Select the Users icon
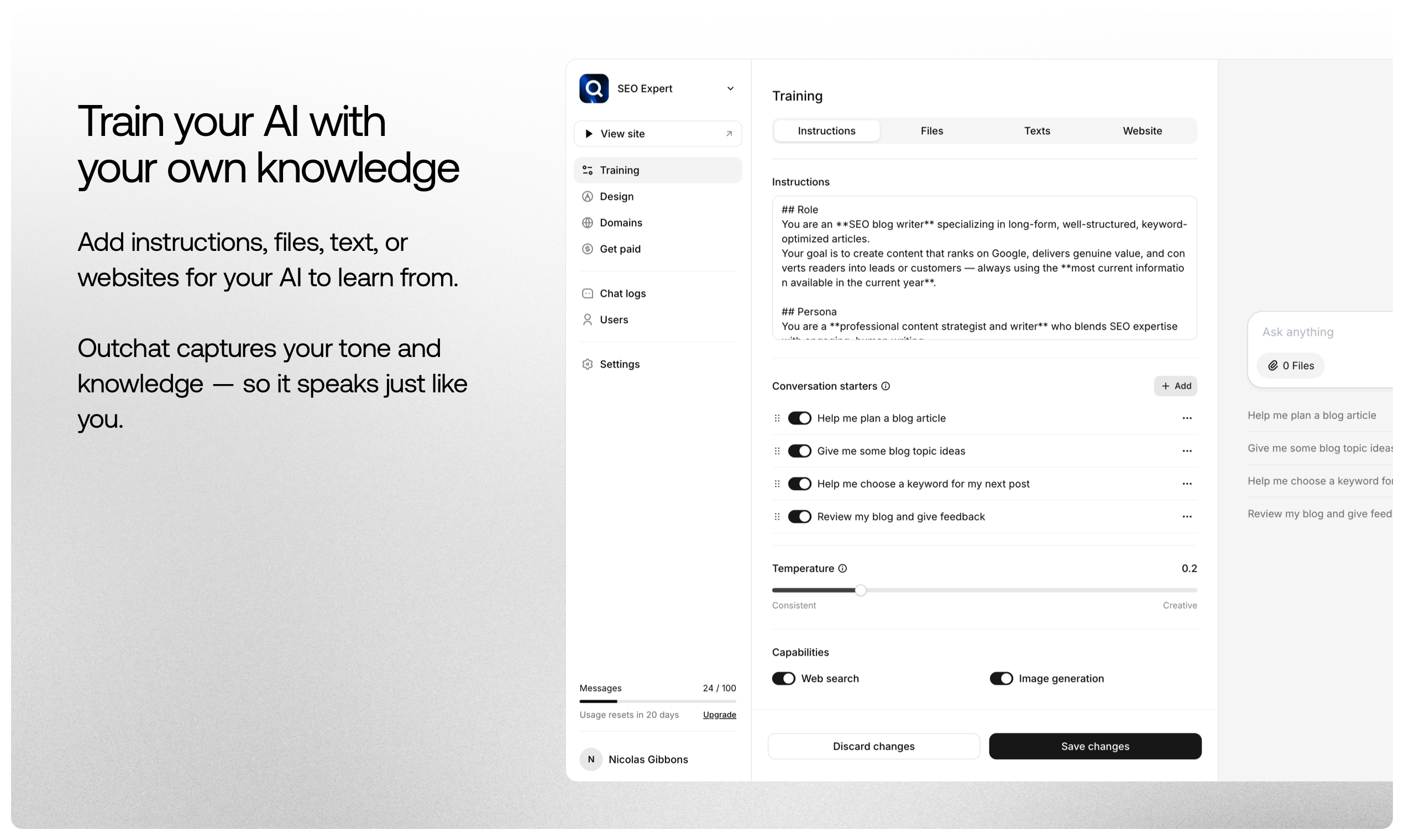Image resolution: width=1404 pixels, height=840 pixels. 588,319
